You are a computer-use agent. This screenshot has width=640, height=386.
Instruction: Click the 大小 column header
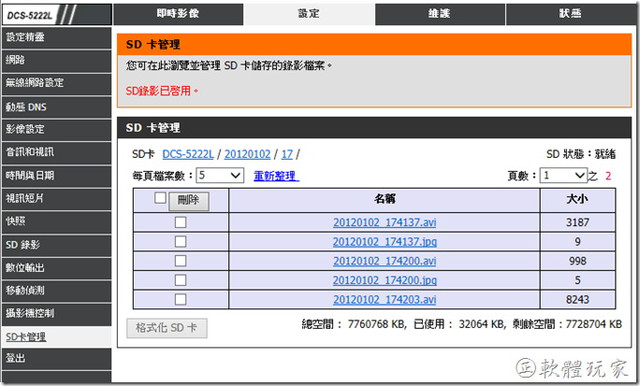(577, 199)
